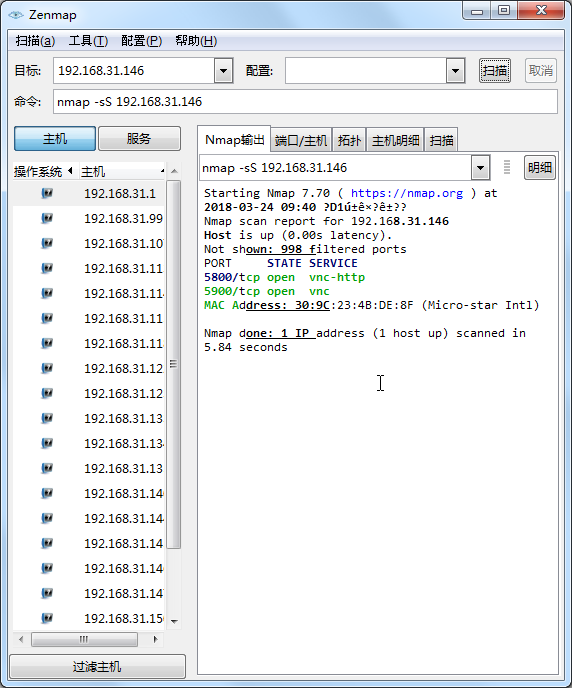Click the host list scroll-up arrow
This screenshot has height=688, width=572.
tap(174, 171)
